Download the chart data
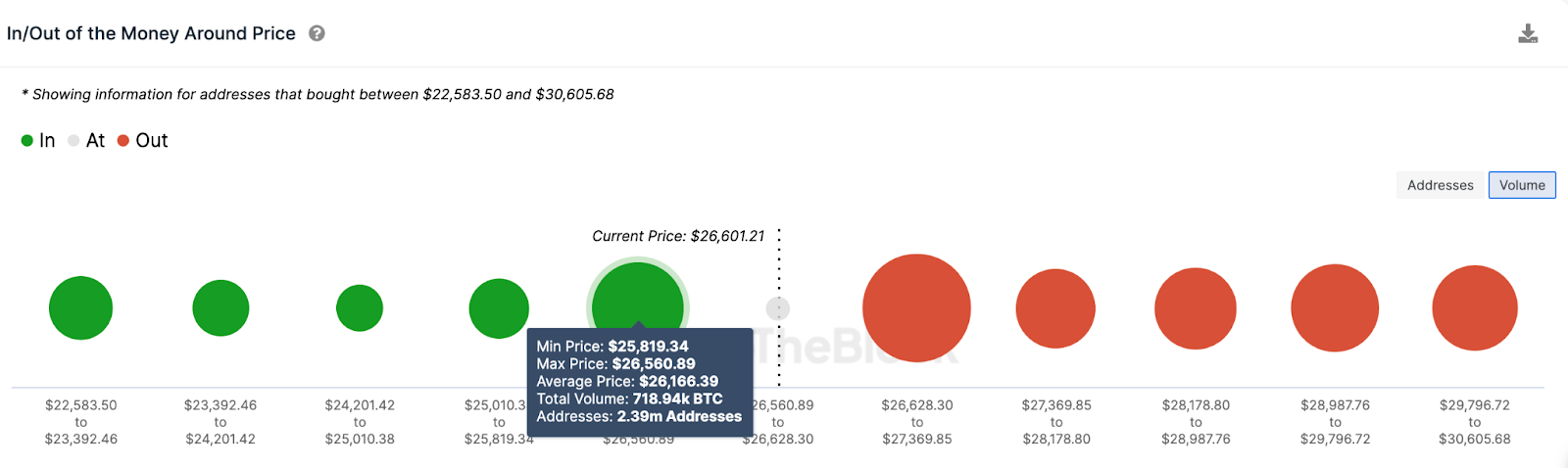1568x468 pixels. (x=1527, y=34)
